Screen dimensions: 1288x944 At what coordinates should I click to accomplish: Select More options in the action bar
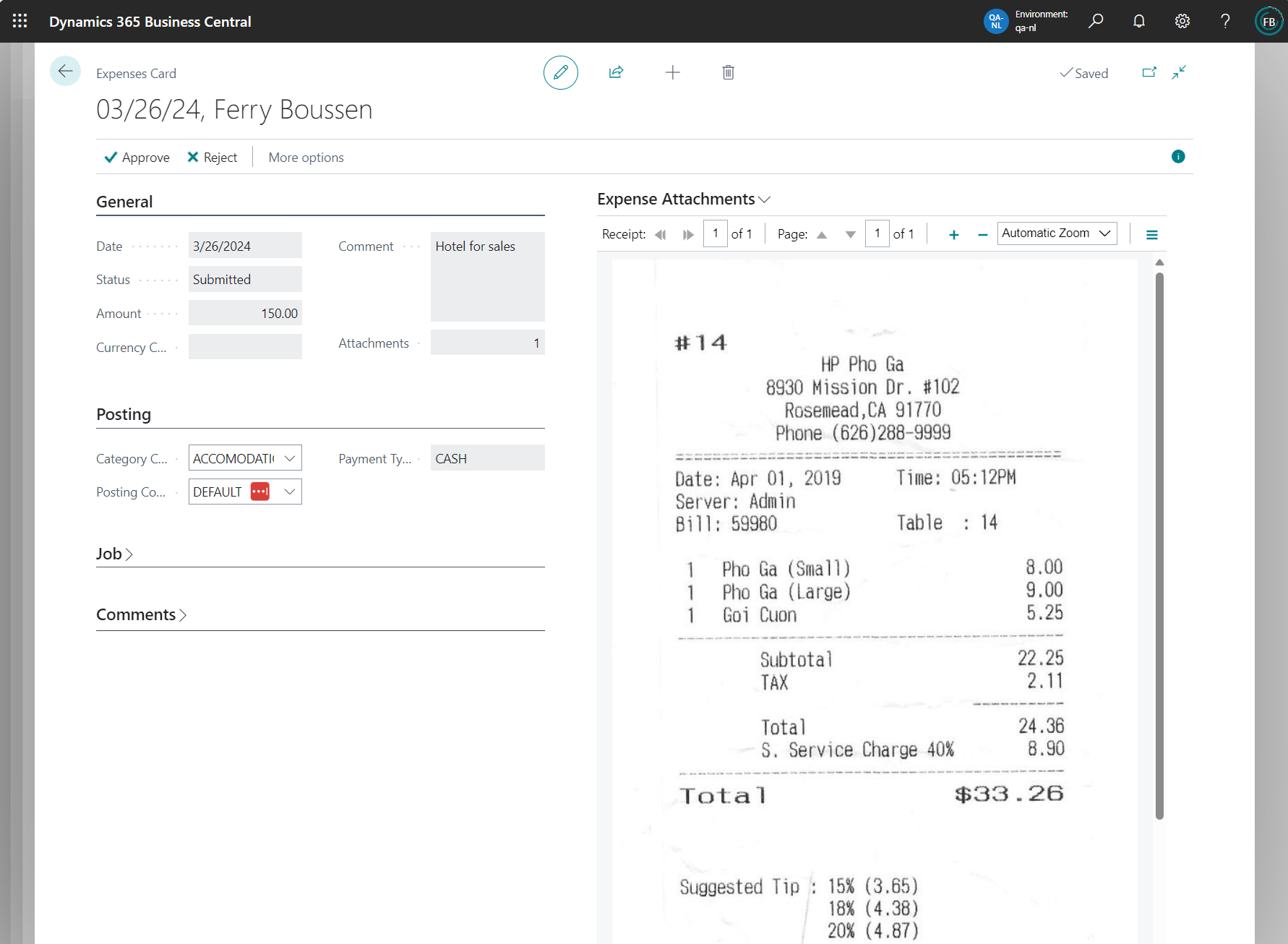point(306,157)
